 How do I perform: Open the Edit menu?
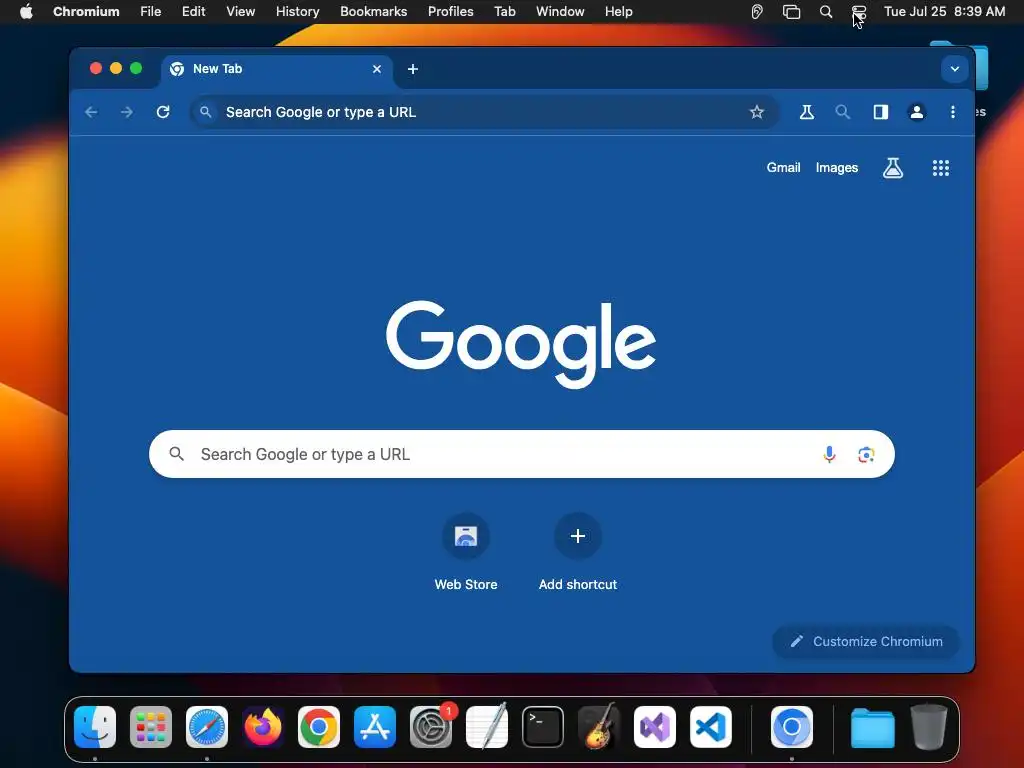click(x=193, y=12)
